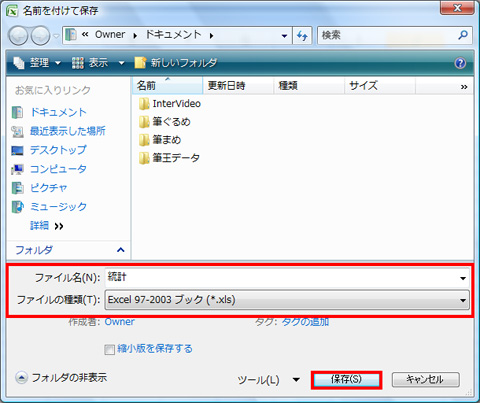Open ミュージック favorite link

click(58, 207)
